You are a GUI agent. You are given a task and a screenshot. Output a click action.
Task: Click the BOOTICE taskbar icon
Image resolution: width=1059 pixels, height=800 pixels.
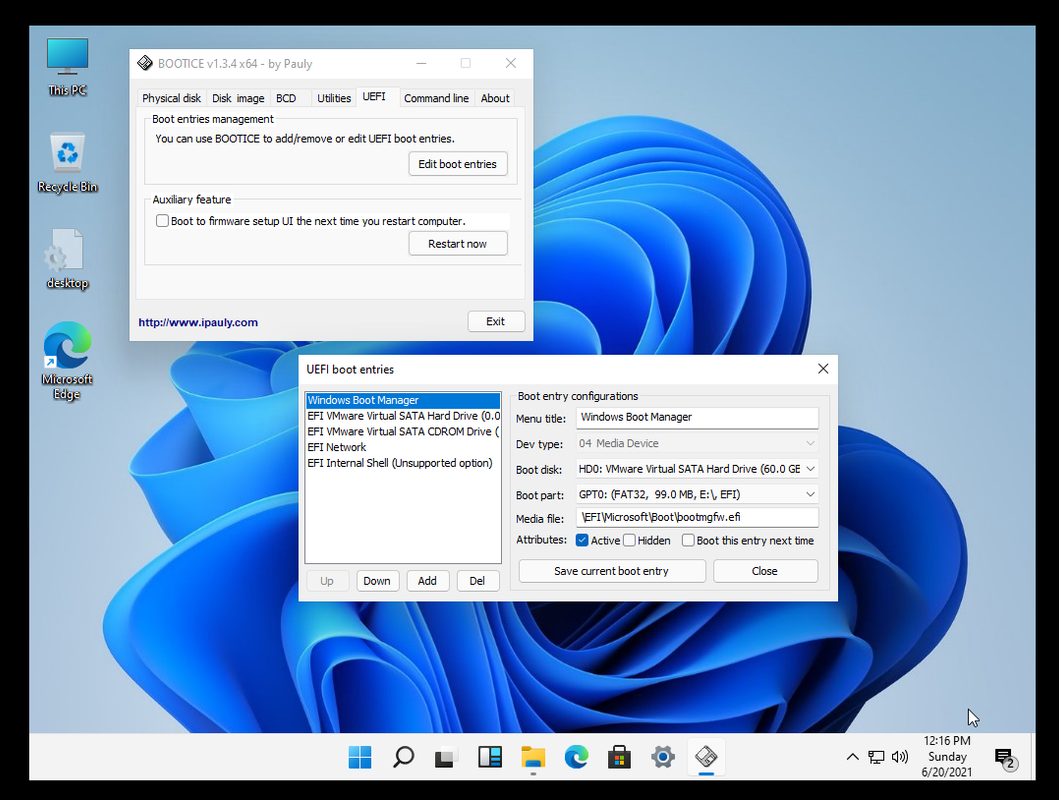tap(706, 757)
